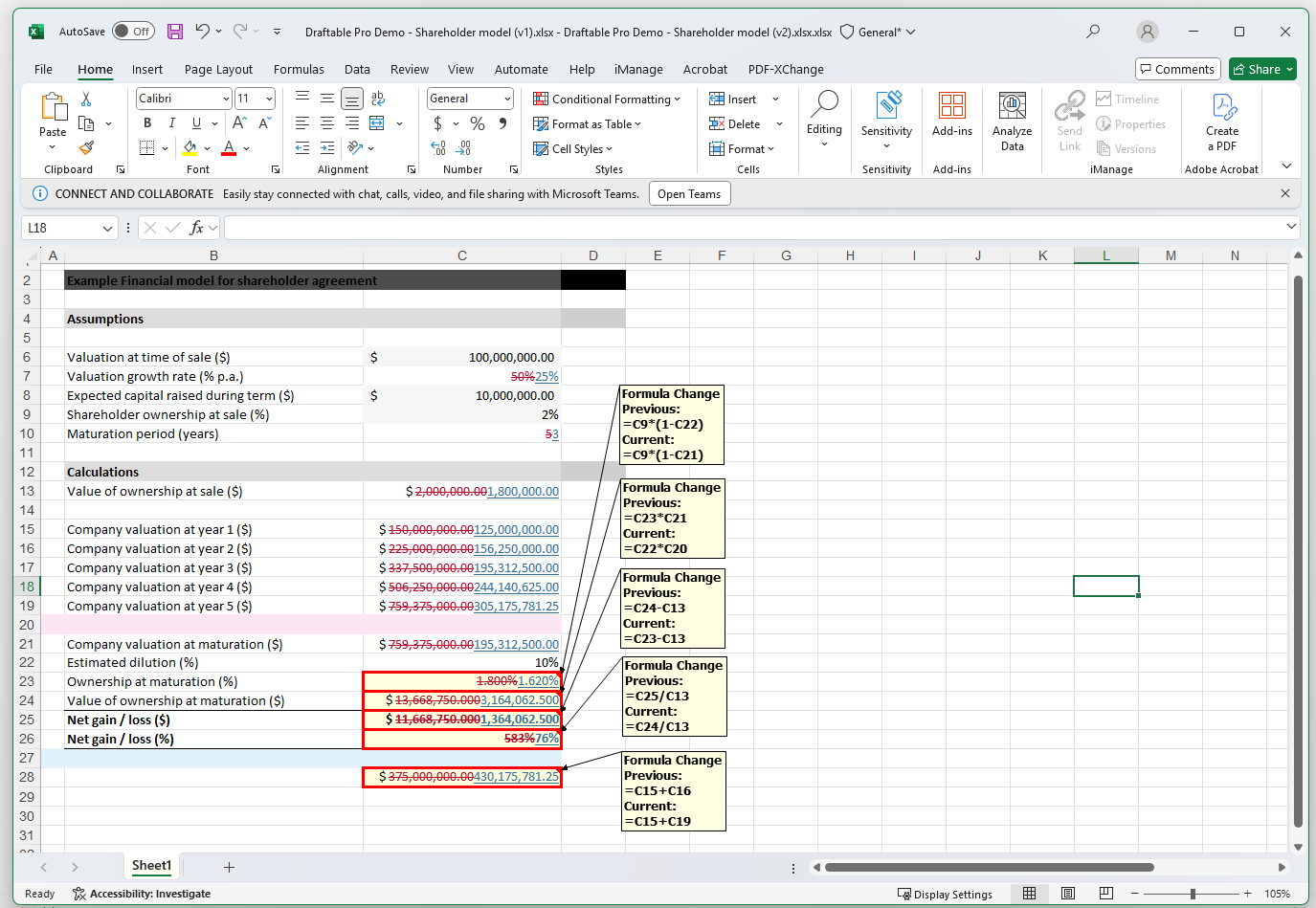Expand the General number format dropdown

tap(507, 99)
